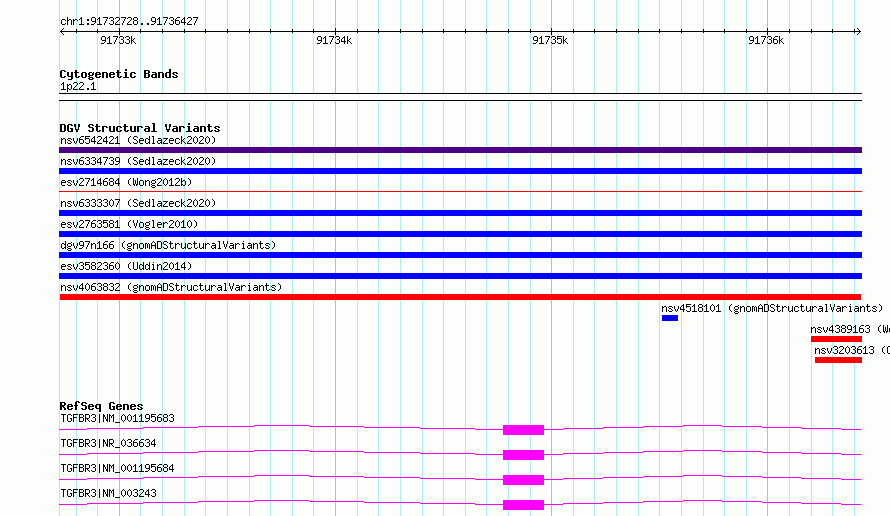The height and width of the screenshot is (516, 890).
Task: Click the thin red esv2714684 variant line
Action: [460, 192]
